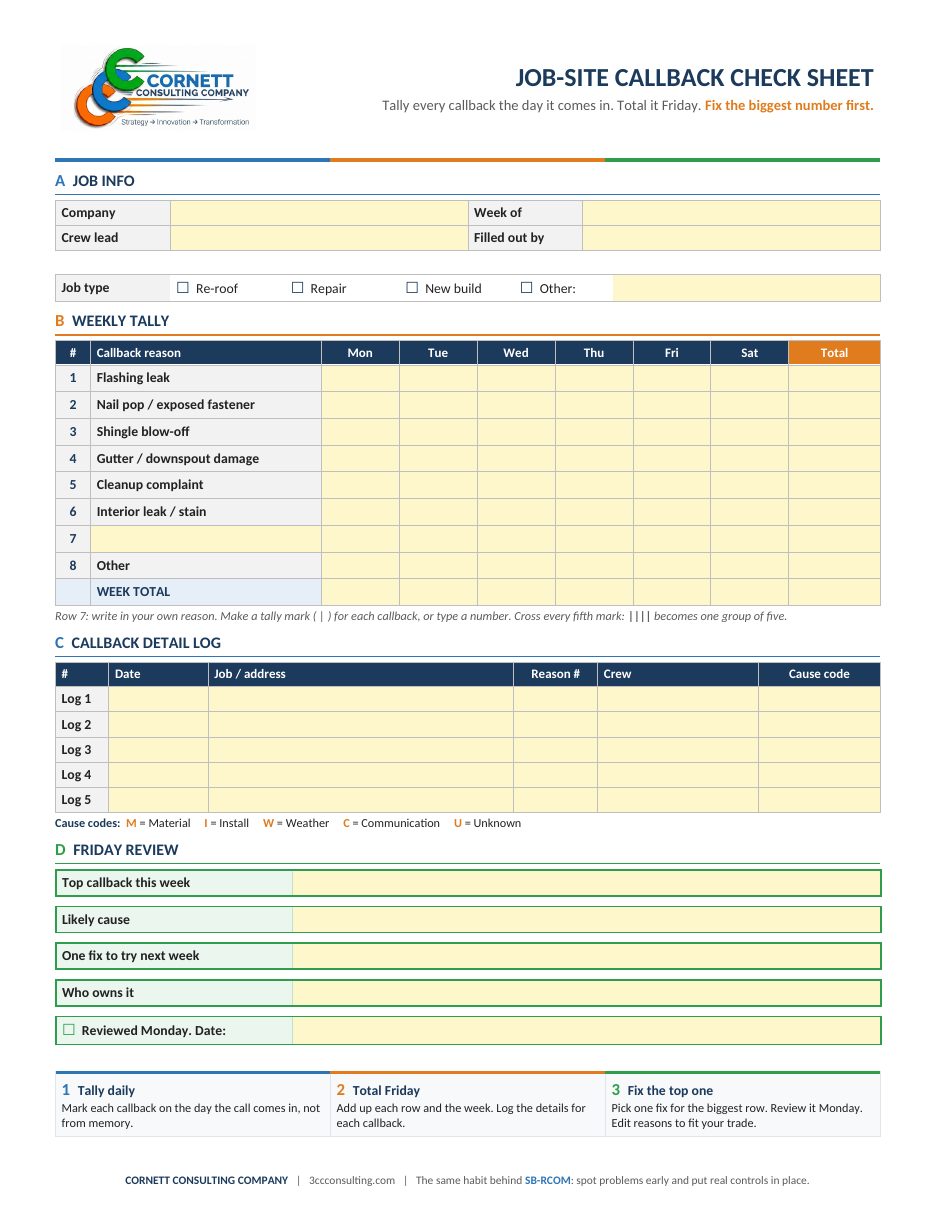Click the Log 1 Cause code field
935x1210 pixels.
click(x=820, y=699)
